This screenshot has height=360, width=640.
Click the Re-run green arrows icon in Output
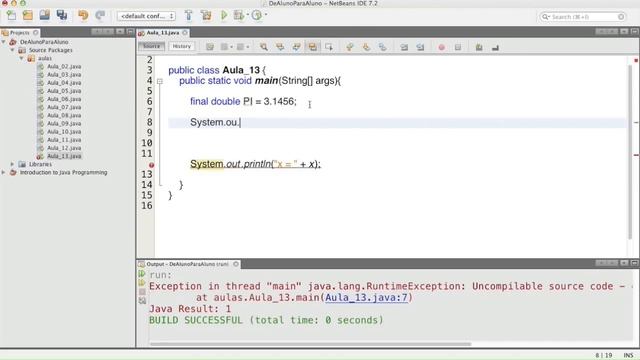142,273
